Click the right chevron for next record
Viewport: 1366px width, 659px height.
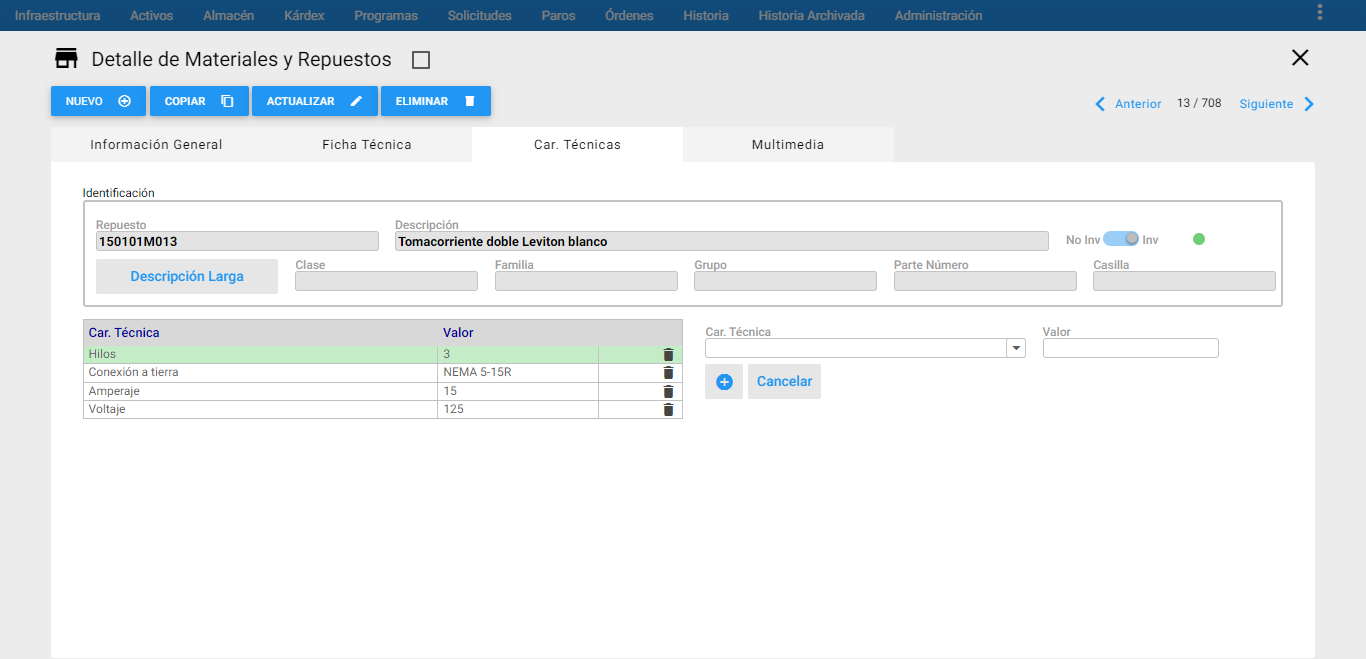click(1309, 104)
